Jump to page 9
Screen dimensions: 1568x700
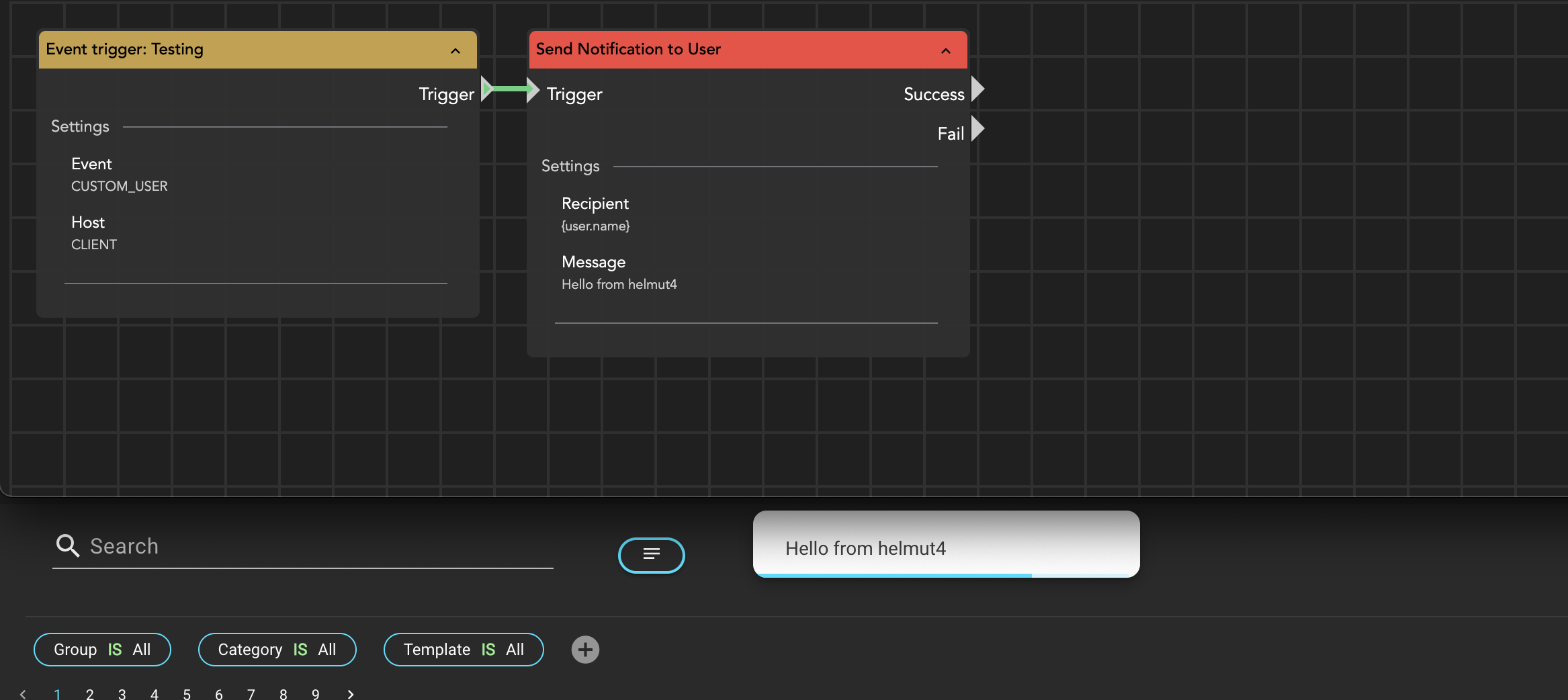point(316,694)
